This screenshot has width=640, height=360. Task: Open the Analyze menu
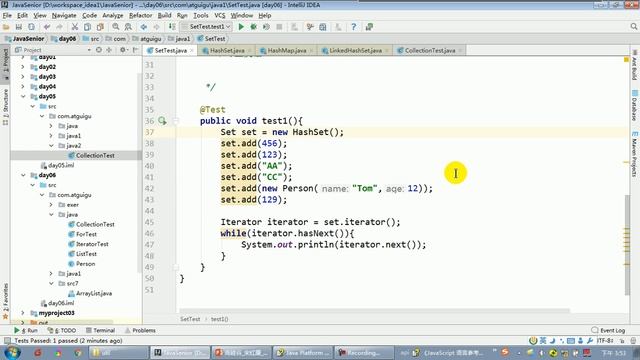click(113, 16)
